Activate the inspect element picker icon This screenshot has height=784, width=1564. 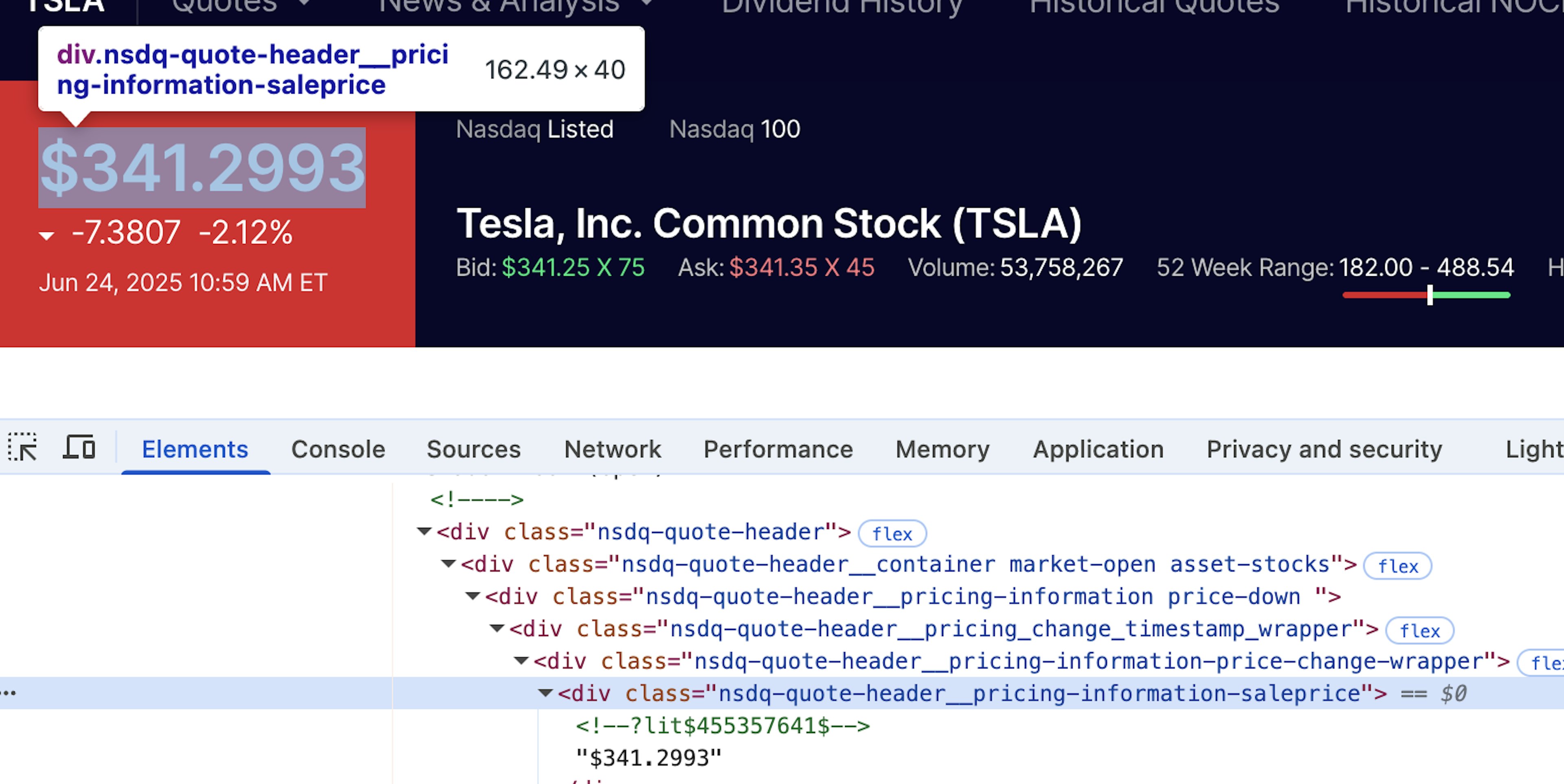(22, 448)
